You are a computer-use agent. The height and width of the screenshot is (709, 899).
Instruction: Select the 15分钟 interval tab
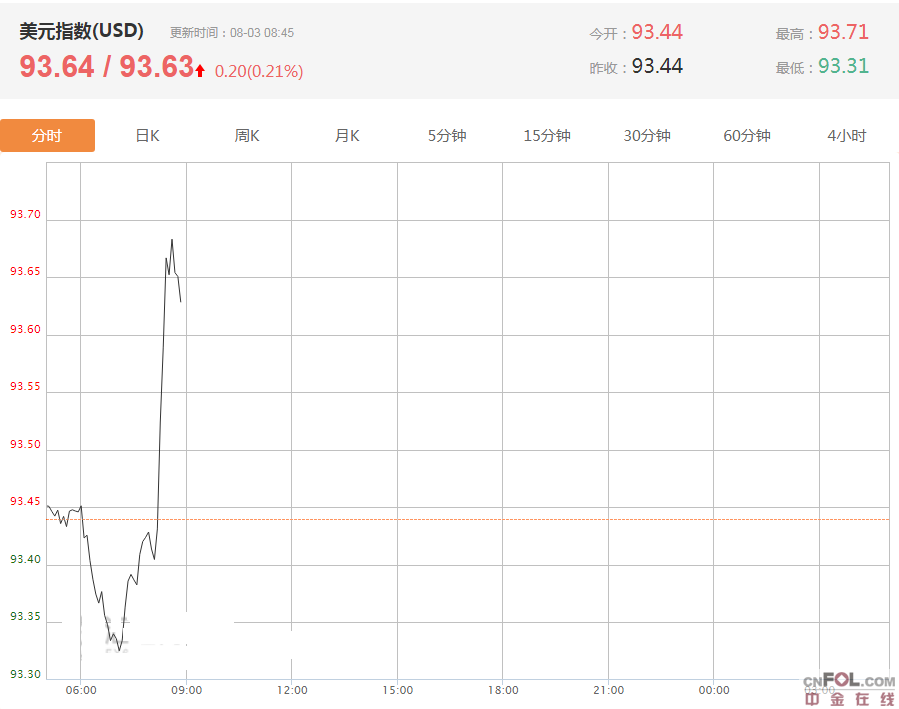(x=547, y=136)
